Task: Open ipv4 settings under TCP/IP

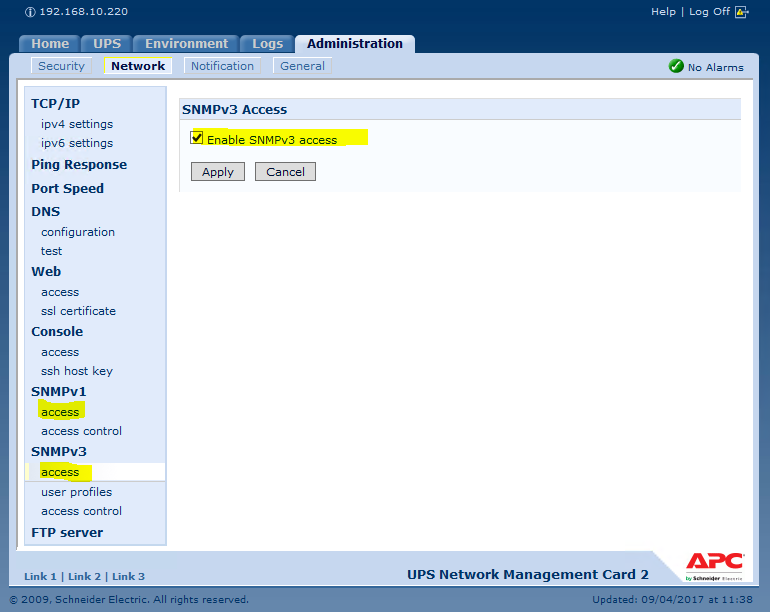Action: (x=77, y=124)
